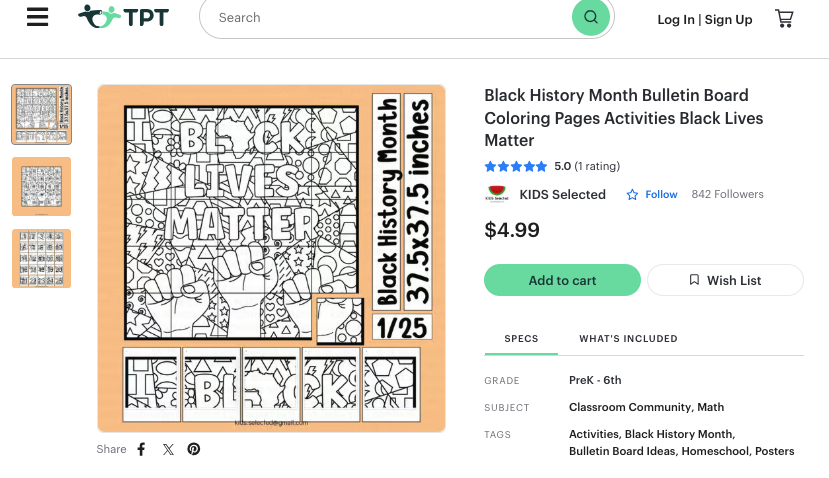Screen dimensions: 829x478
Task: Add the product to Wish List
Action: pos(725,280)
